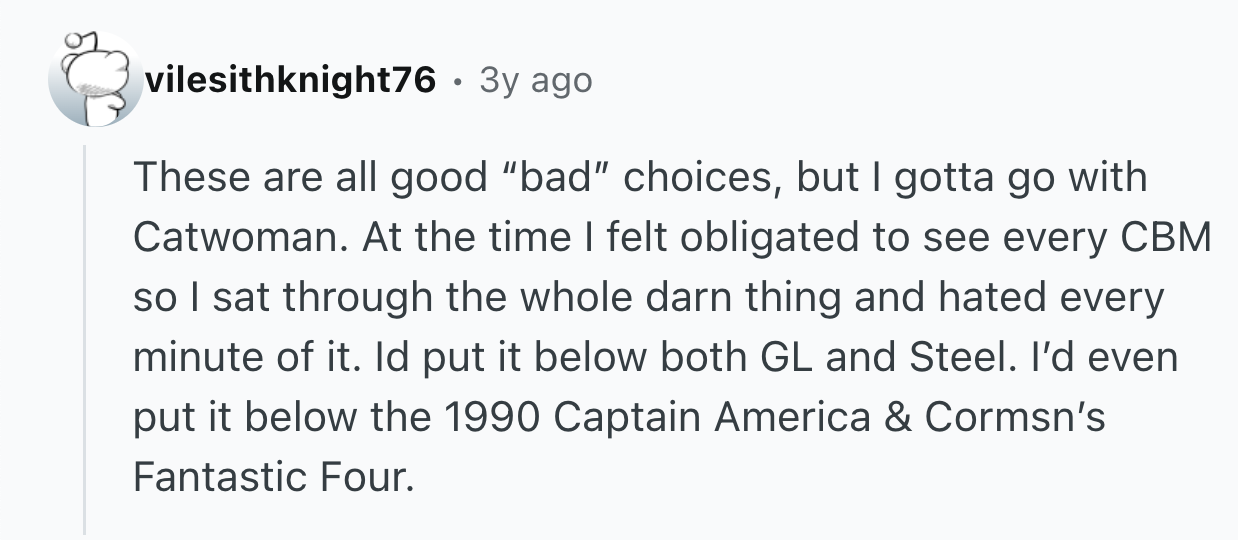Collapse the thread using the vertical line
The width and height of the screenshot is (1238, 540).
tap(85, 340)
